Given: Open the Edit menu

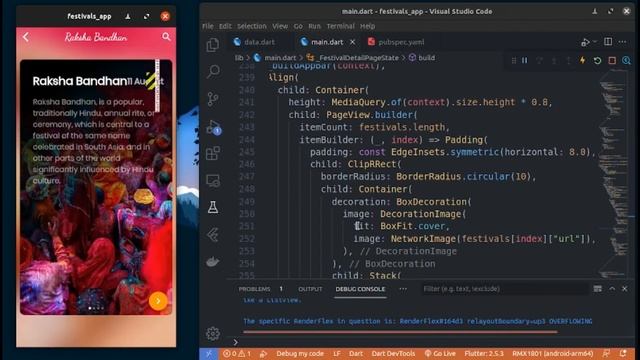Looking at the screenshot, I should (x=225, y=26).
